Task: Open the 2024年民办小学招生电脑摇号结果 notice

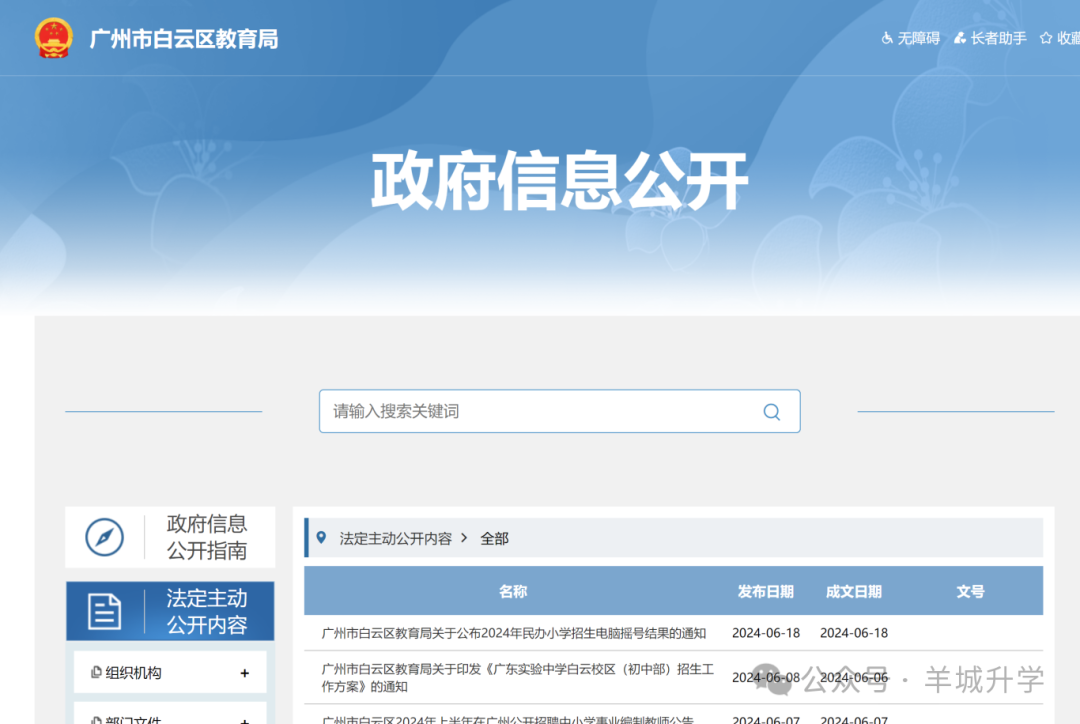Action: (x=514, y=633)
